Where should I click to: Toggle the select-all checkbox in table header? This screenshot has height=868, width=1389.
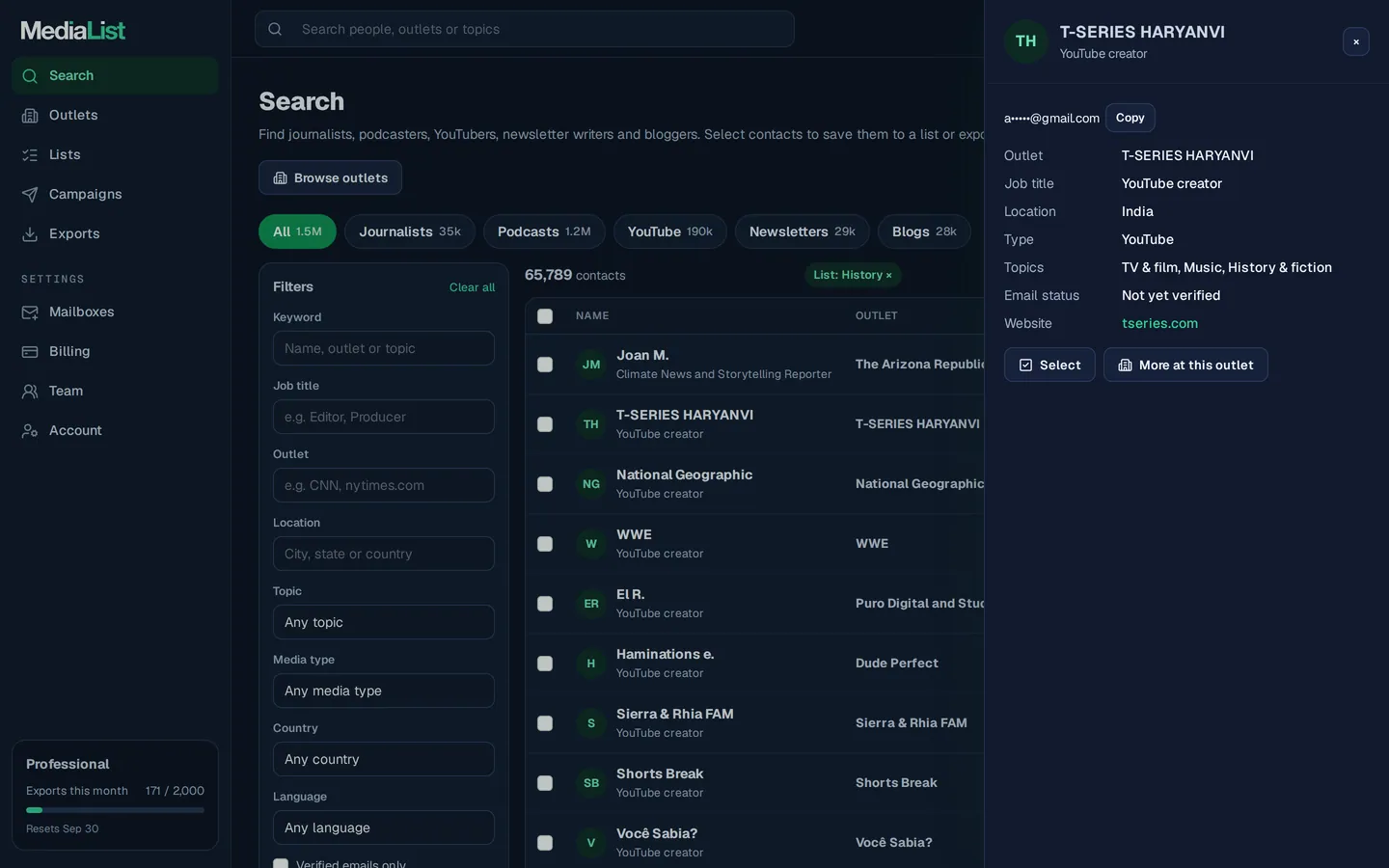[545, 316]
